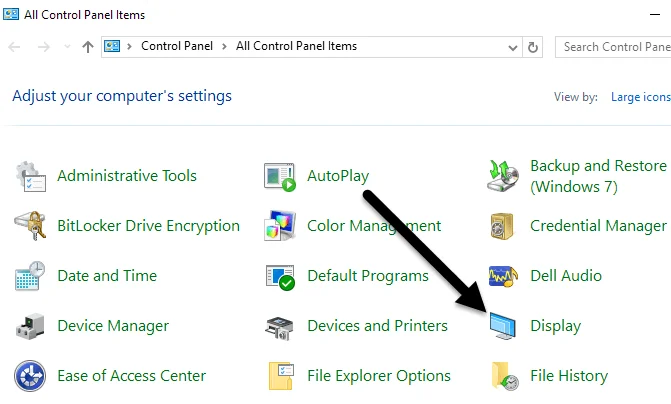The width and height of the screenshot is (671, 404).
Task: Open BitLocker Drive Encryption icon
Action: click(31, 226)
